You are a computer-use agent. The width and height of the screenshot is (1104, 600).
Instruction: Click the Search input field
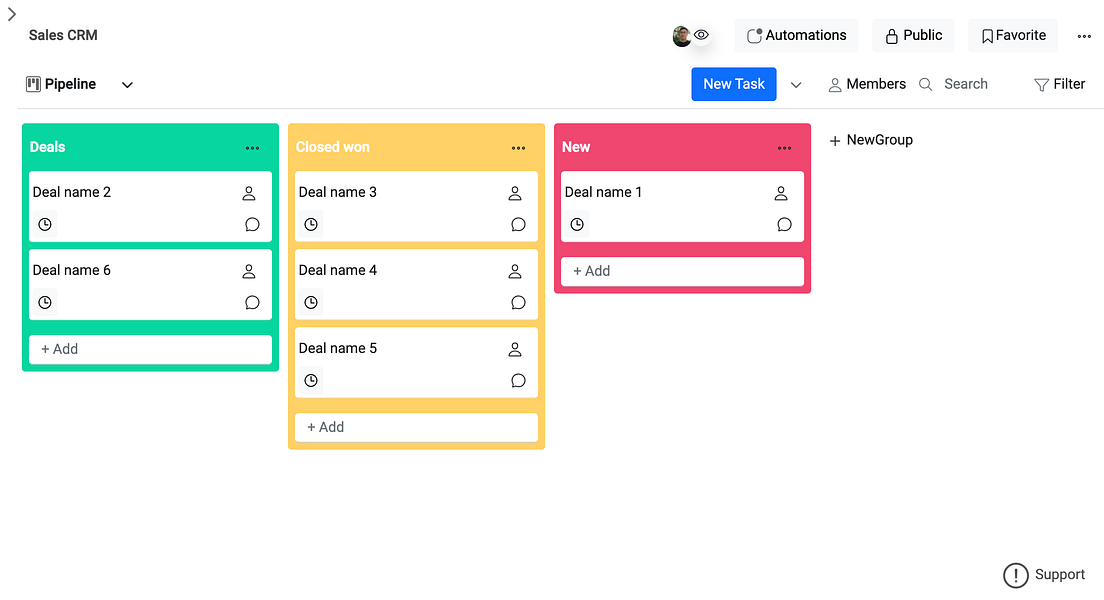pyautogui.click(x=965, y=84)
